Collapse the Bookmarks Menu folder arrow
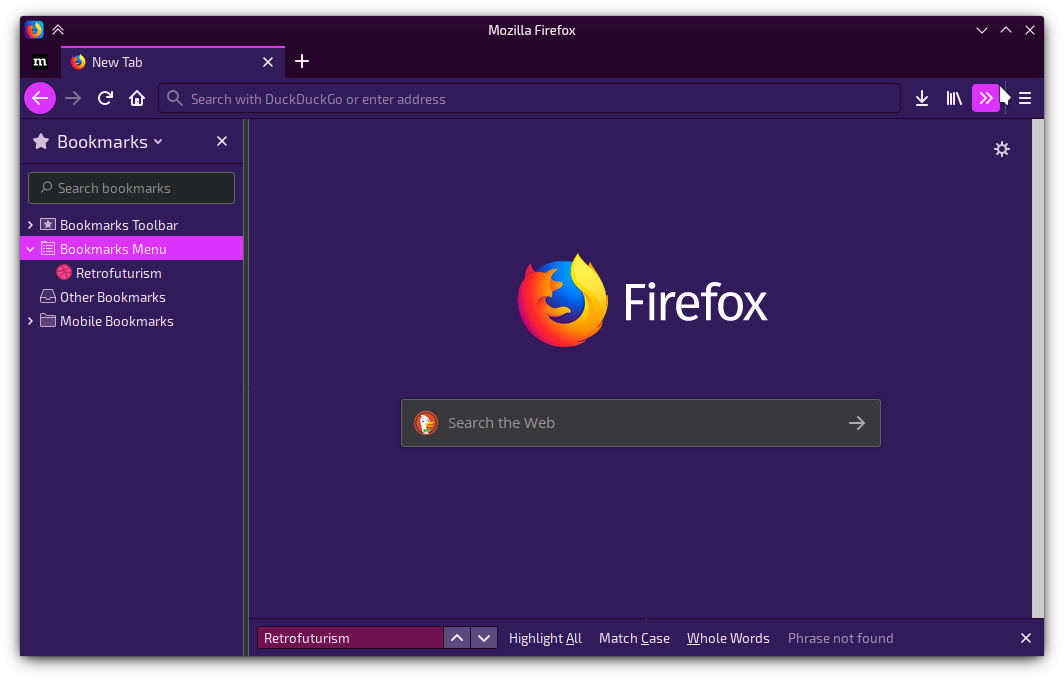 click(x=31, y=249)
